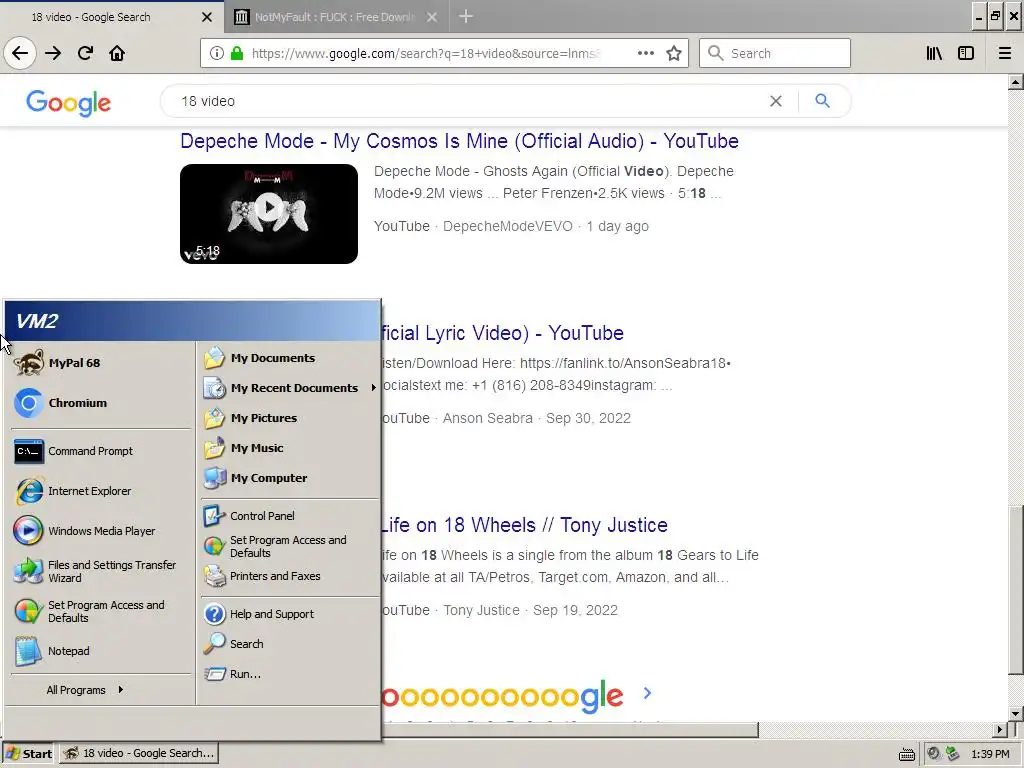The image size is (1024, 768).
Task: Click the green padlock security icon
Action: (x=236, y=53)
